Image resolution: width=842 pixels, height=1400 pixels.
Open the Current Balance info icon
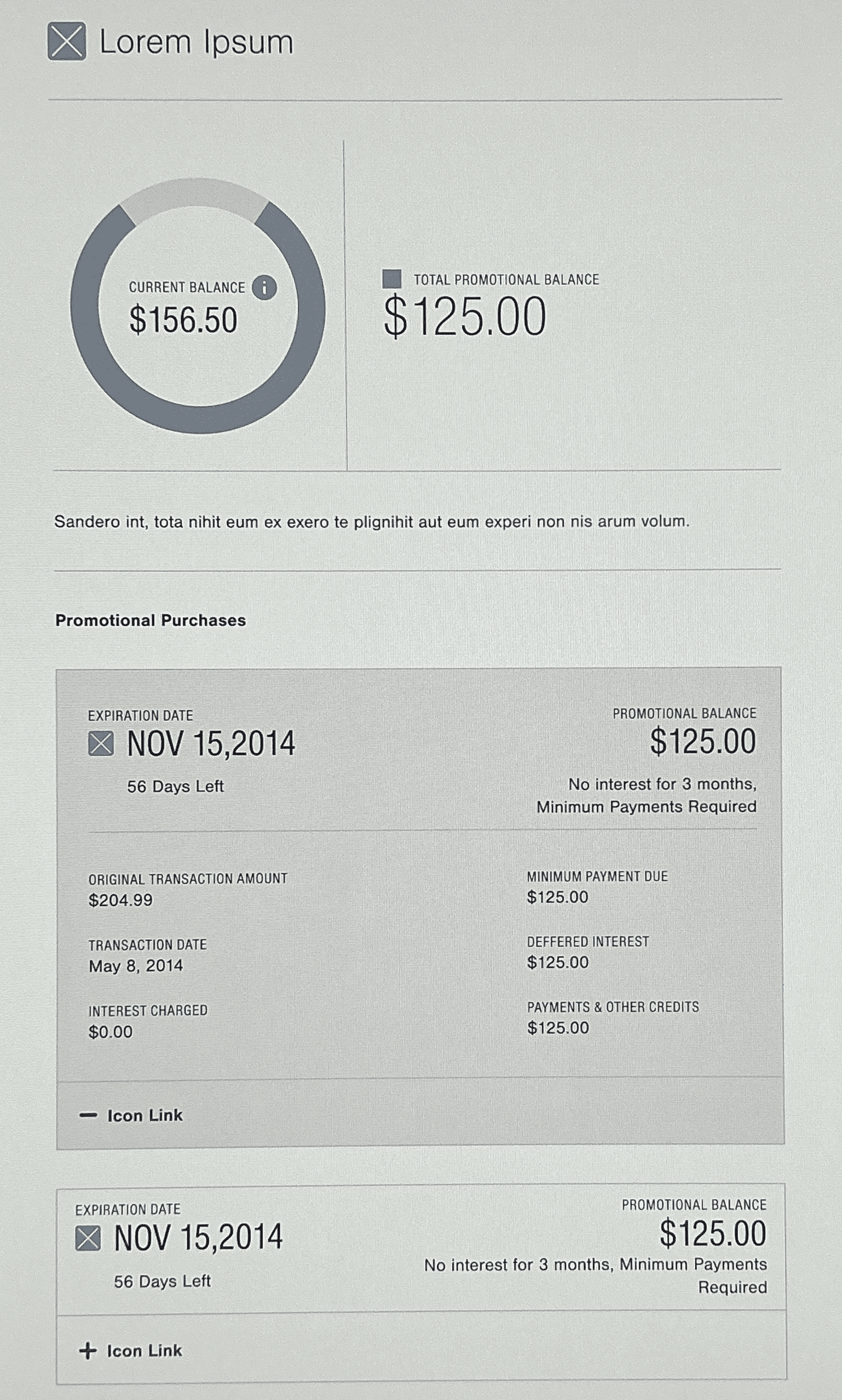pos(264,287)
